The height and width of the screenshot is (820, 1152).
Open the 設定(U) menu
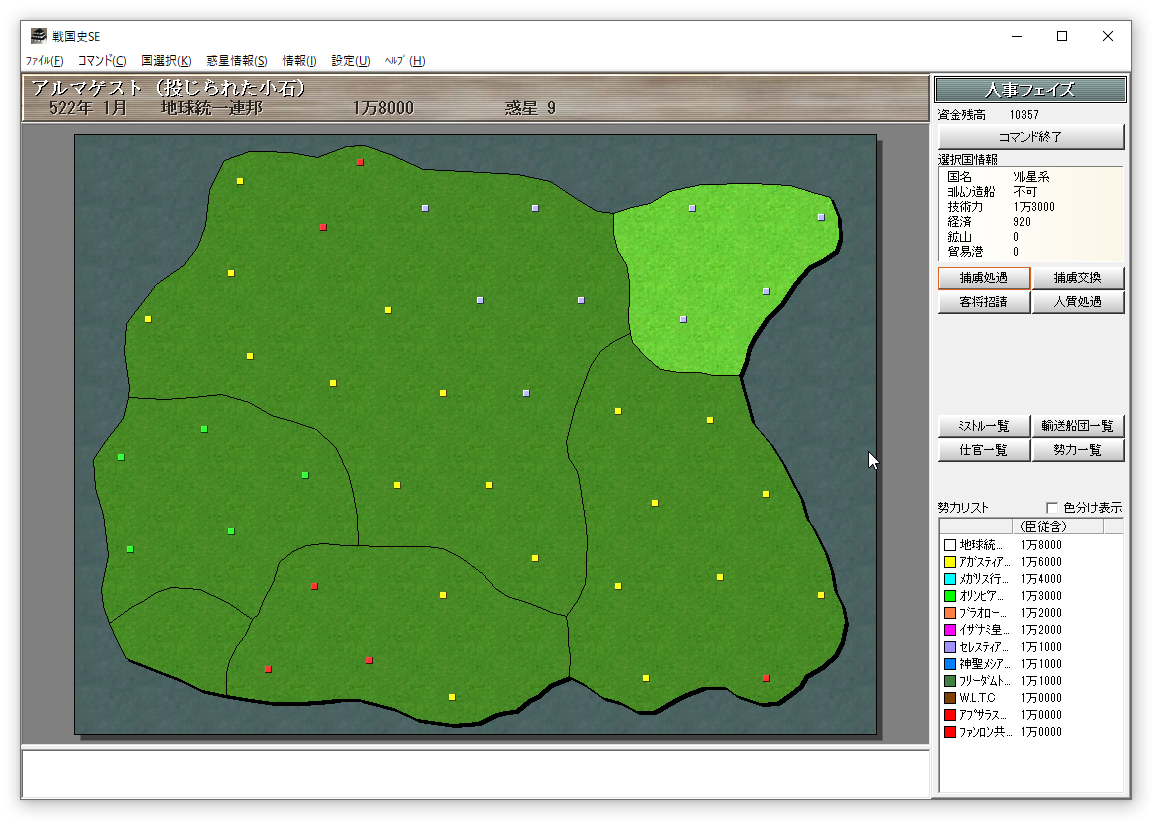tap(350, 61)
